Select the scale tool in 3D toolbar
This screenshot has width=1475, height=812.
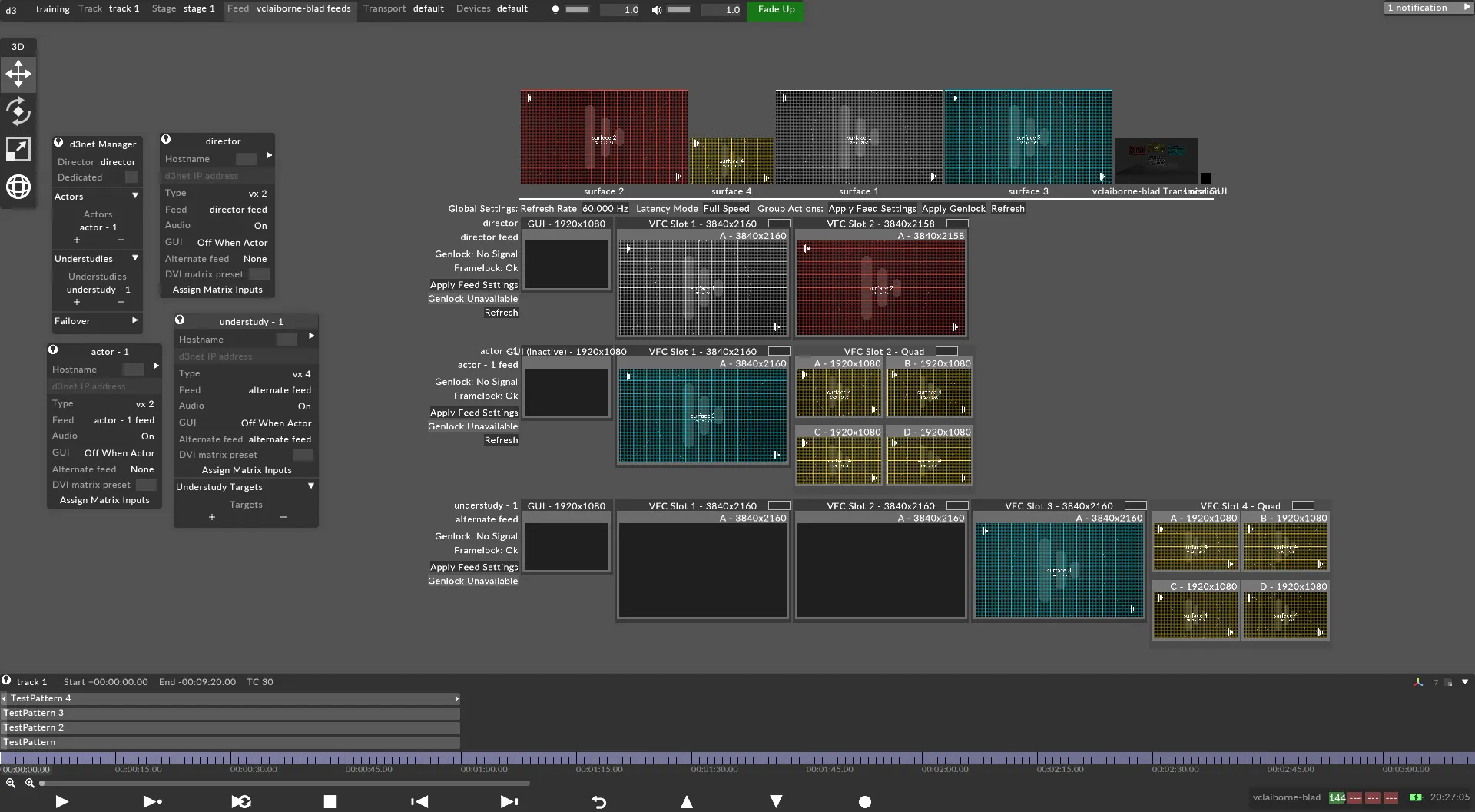click(18, 149)
